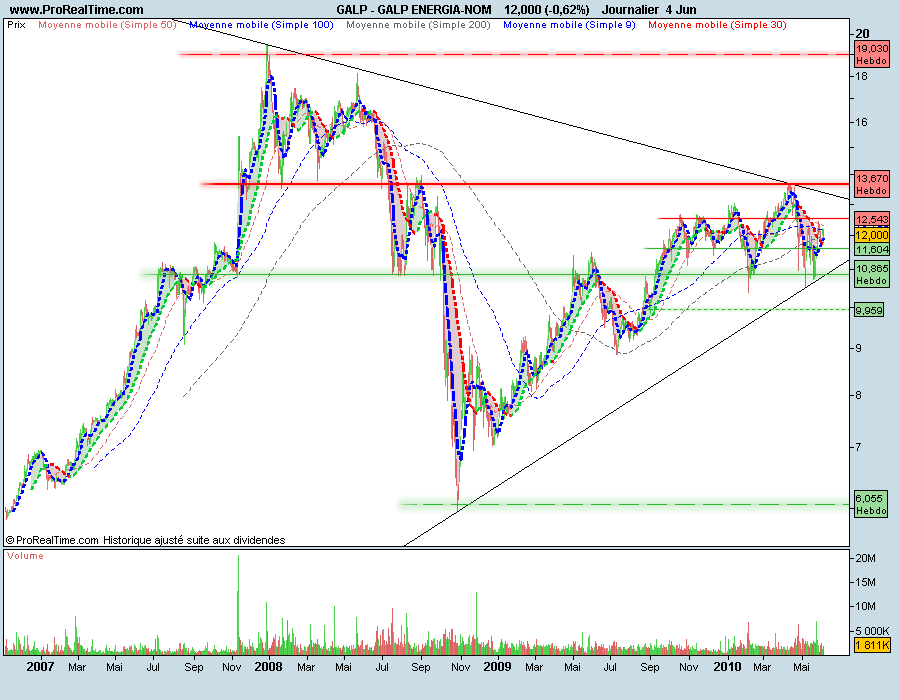This screenshot has width=900, height=700.
Task: Click the 5 000K volume axis value
Action: pos(872,631)
